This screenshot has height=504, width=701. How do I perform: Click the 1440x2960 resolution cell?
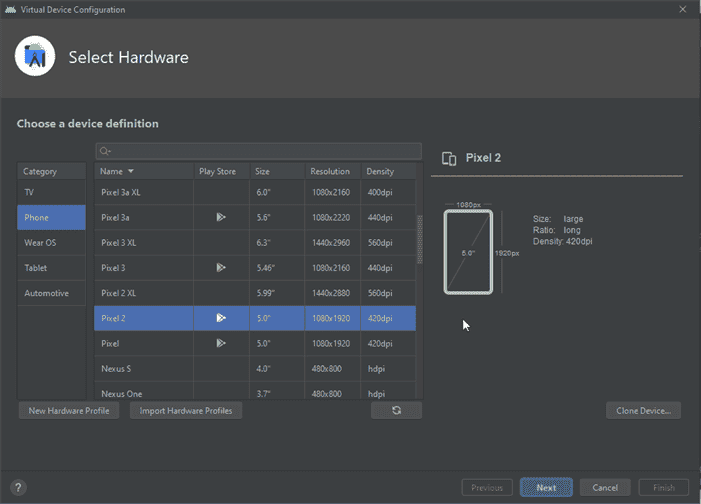pyautogui.click(x=333, y=243)
